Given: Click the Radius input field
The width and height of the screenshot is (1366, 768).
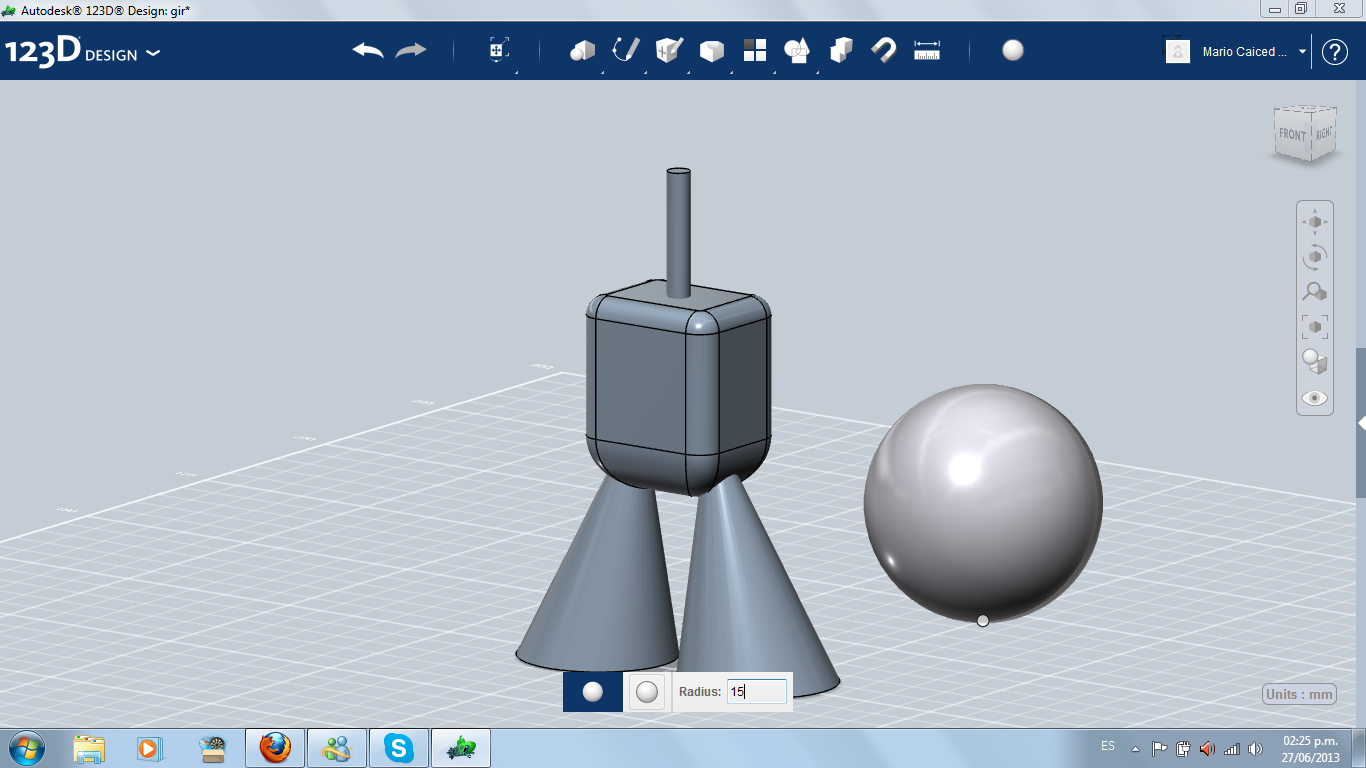Looking at the screenshot, I should 757,691.
